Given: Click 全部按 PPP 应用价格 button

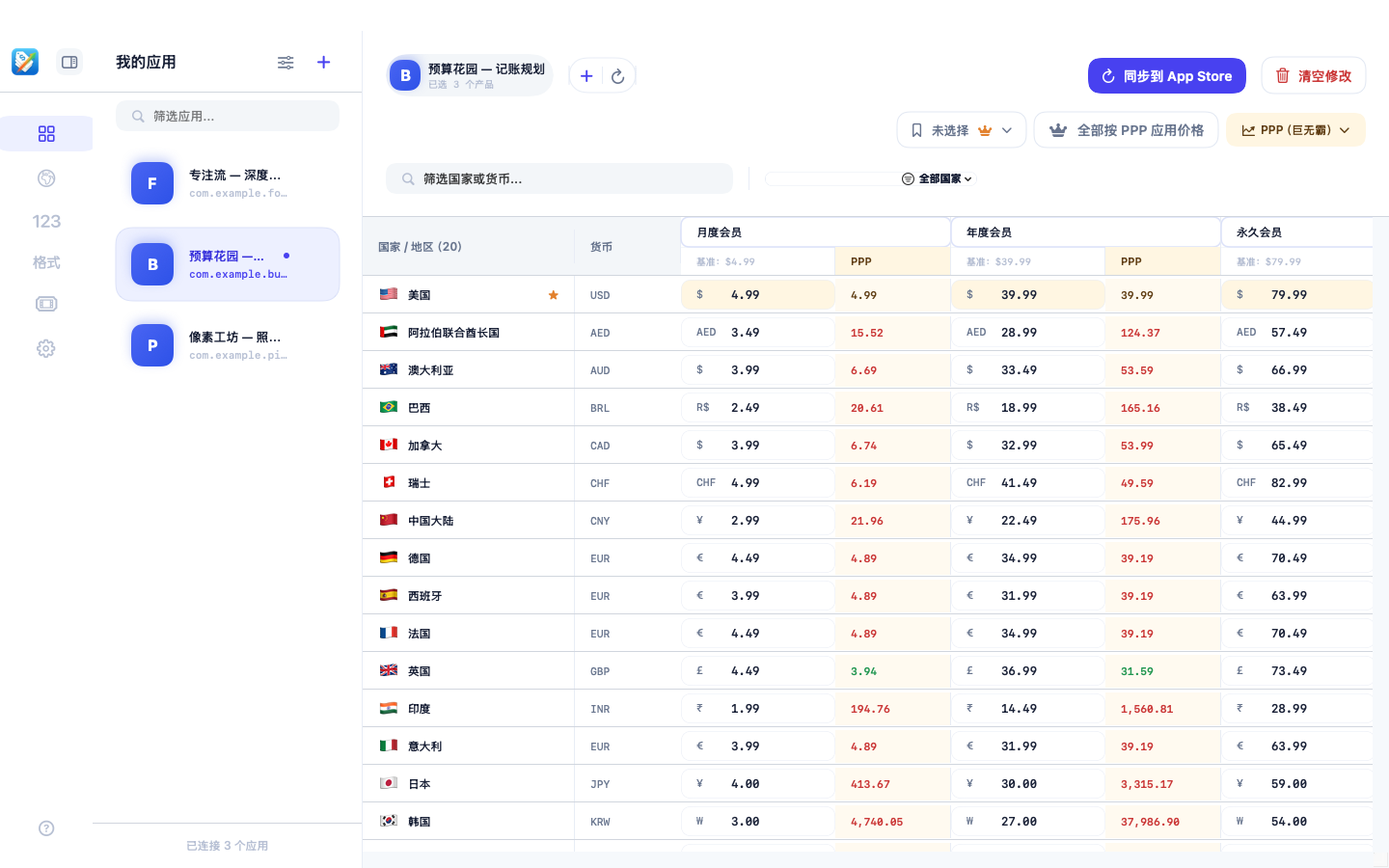Looking at the screenshot, I should point(1127,130).
